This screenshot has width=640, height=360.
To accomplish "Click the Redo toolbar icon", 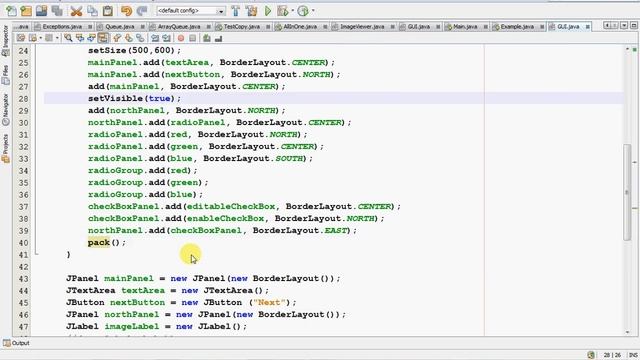I will pyautogui.click(x=142, y=11).
